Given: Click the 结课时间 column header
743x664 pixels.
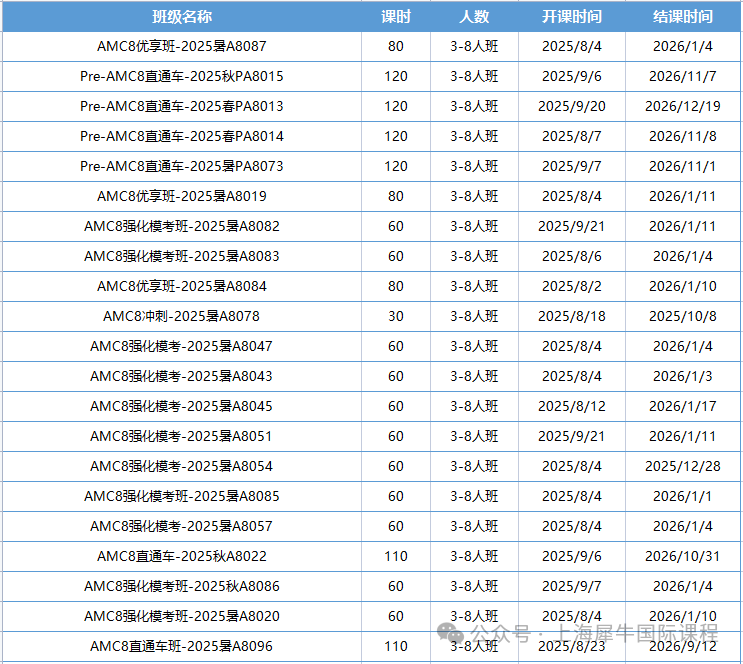Looking at the screenshot, I should [x=682, y=17].
